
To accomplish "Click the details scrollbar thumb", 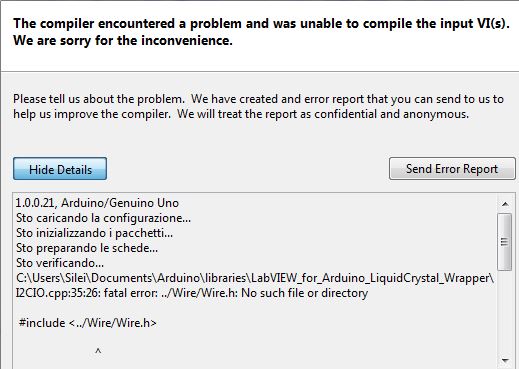I will pos(505,242).
